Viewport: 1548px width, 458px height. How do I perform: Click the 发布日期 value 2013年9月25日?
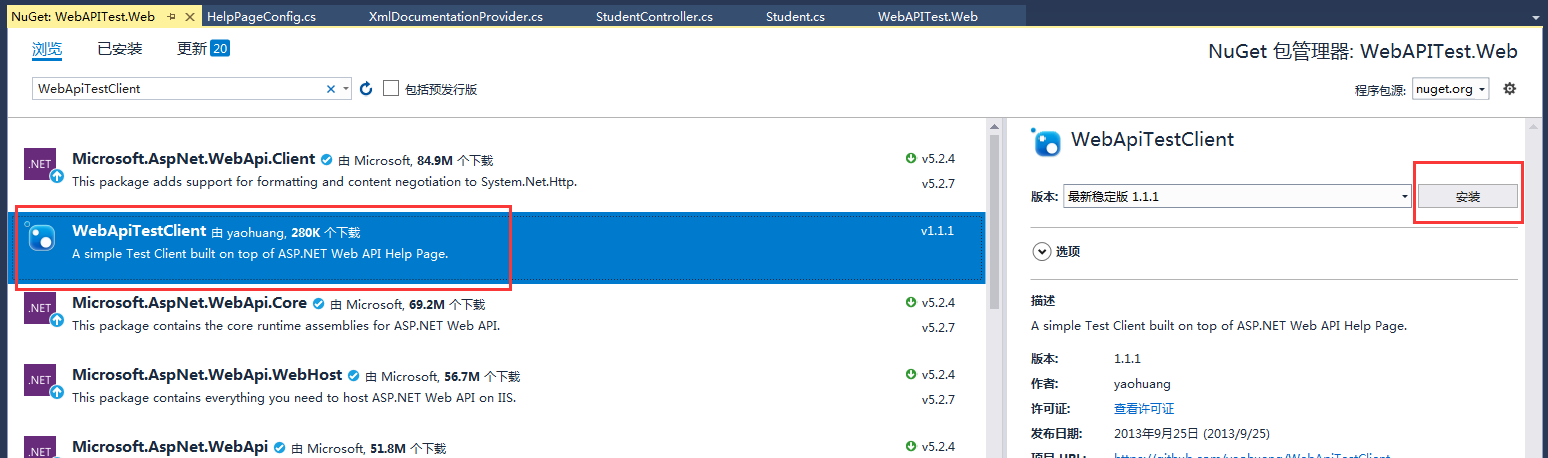(x=1191, y=434)
